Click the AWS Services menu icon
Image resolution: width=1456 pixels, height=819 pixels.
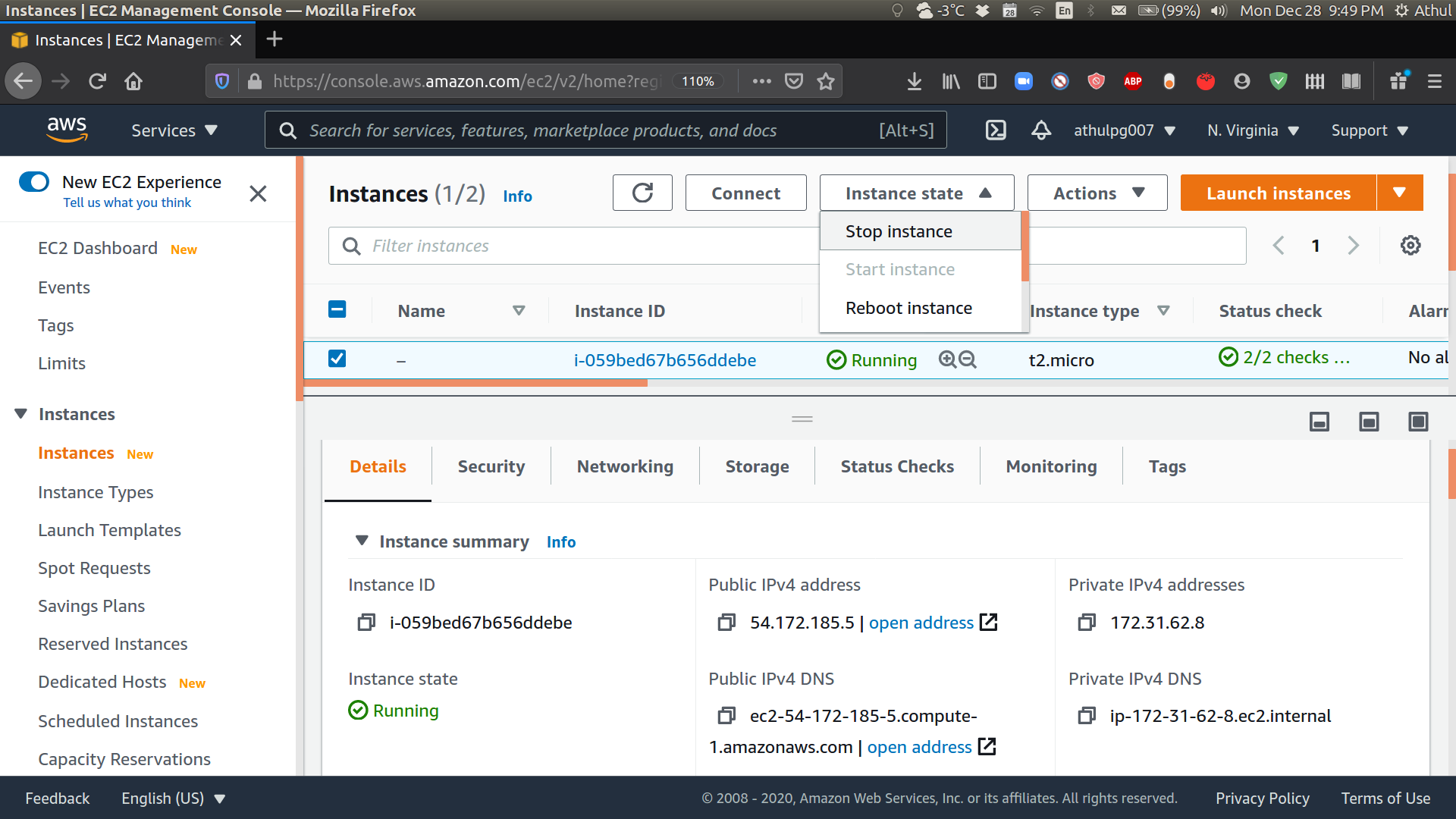(x=175, y=130)
